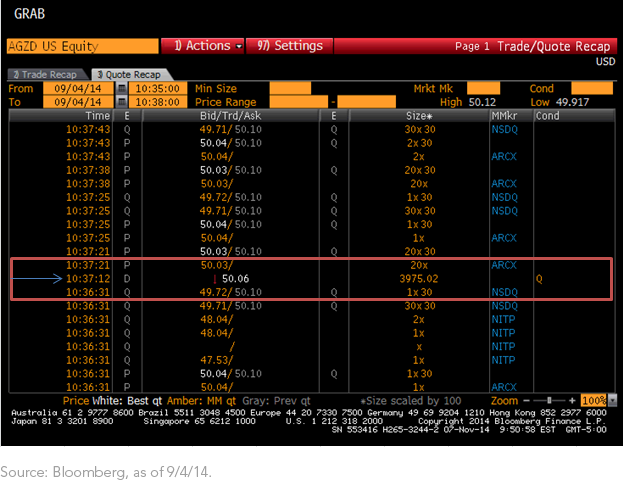Click Low value 49.917
The image size is (623, 485).
[572, 102]
